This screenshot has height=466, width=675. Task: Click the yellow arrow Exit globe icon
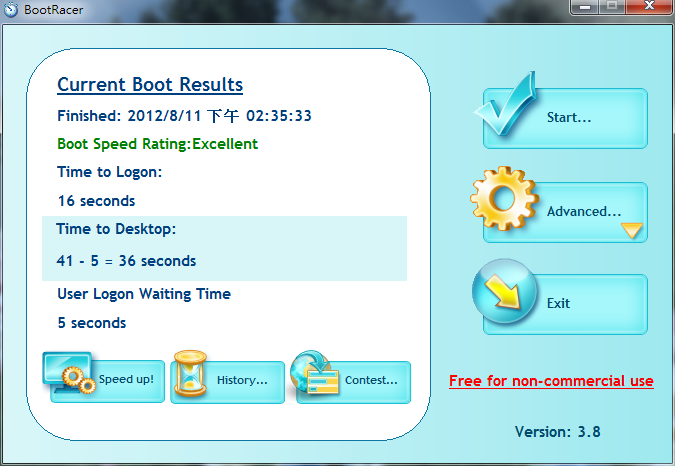pyautogui.click(x=505, y=291)
